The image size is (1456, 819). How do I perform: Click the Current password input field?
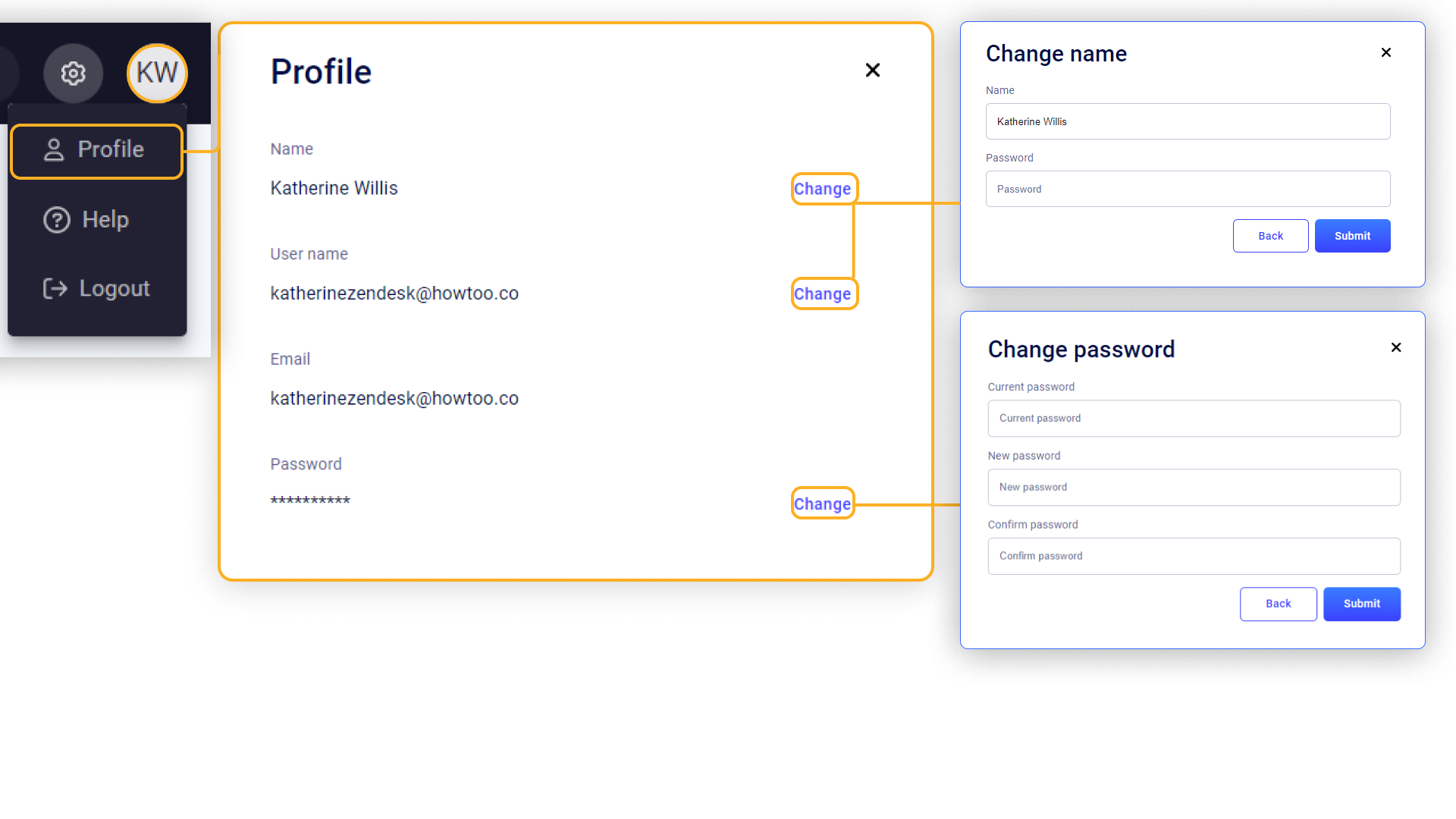(x=1194, y=418)
